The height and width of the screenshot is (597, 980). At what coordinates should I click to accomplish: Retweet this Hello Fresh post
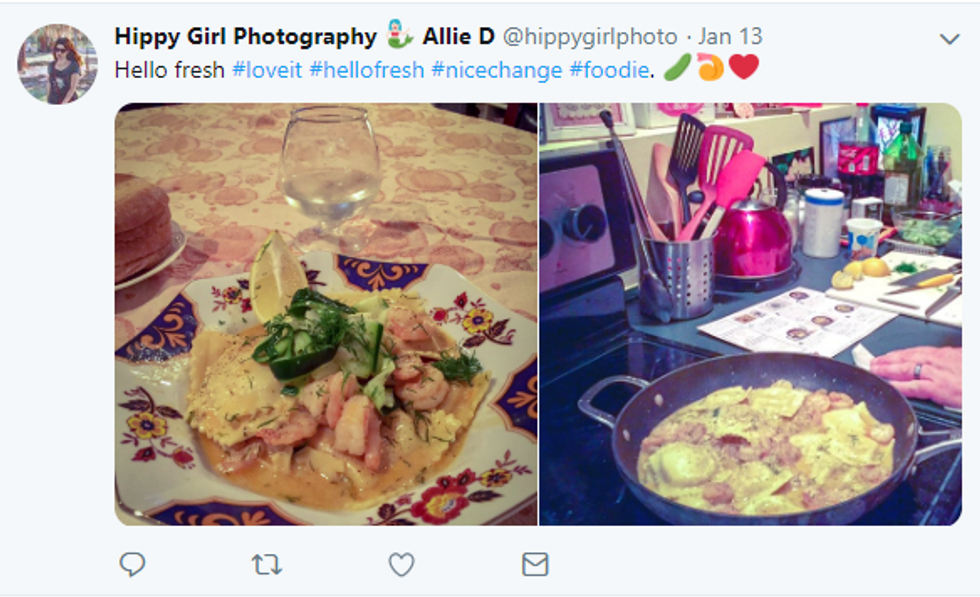[x=267, y=564]
